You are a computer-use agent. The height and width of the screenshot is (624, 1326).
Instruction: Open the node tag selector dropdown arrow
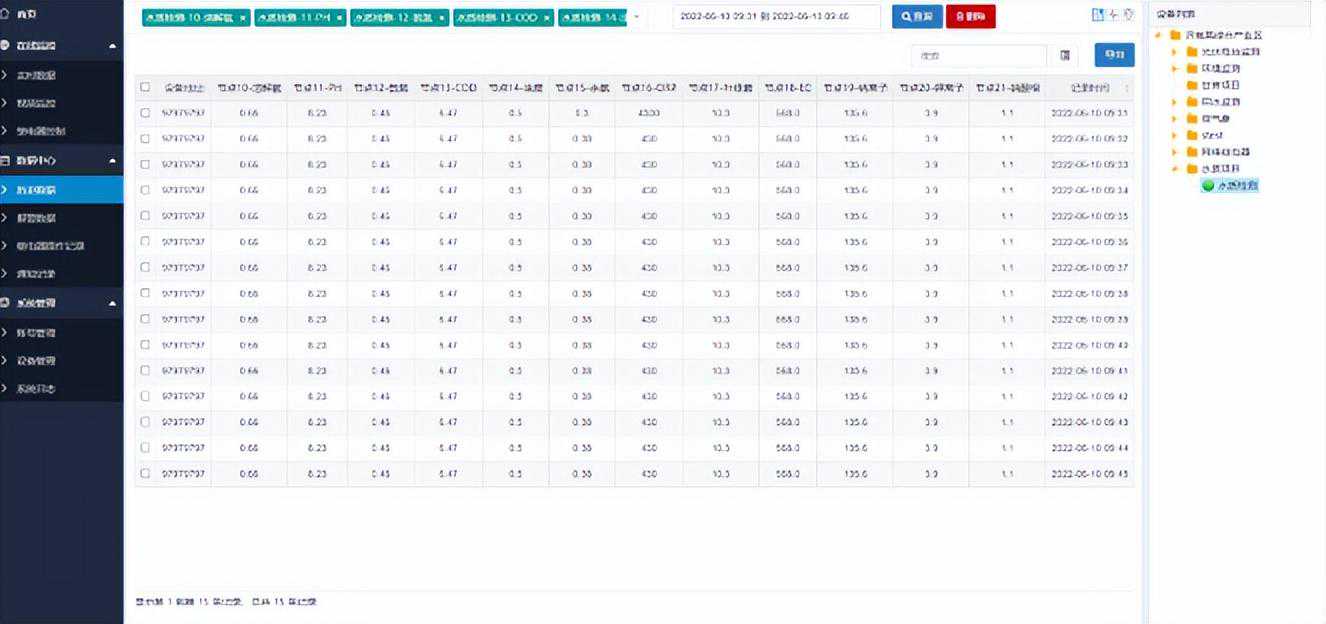pos(638,17)
